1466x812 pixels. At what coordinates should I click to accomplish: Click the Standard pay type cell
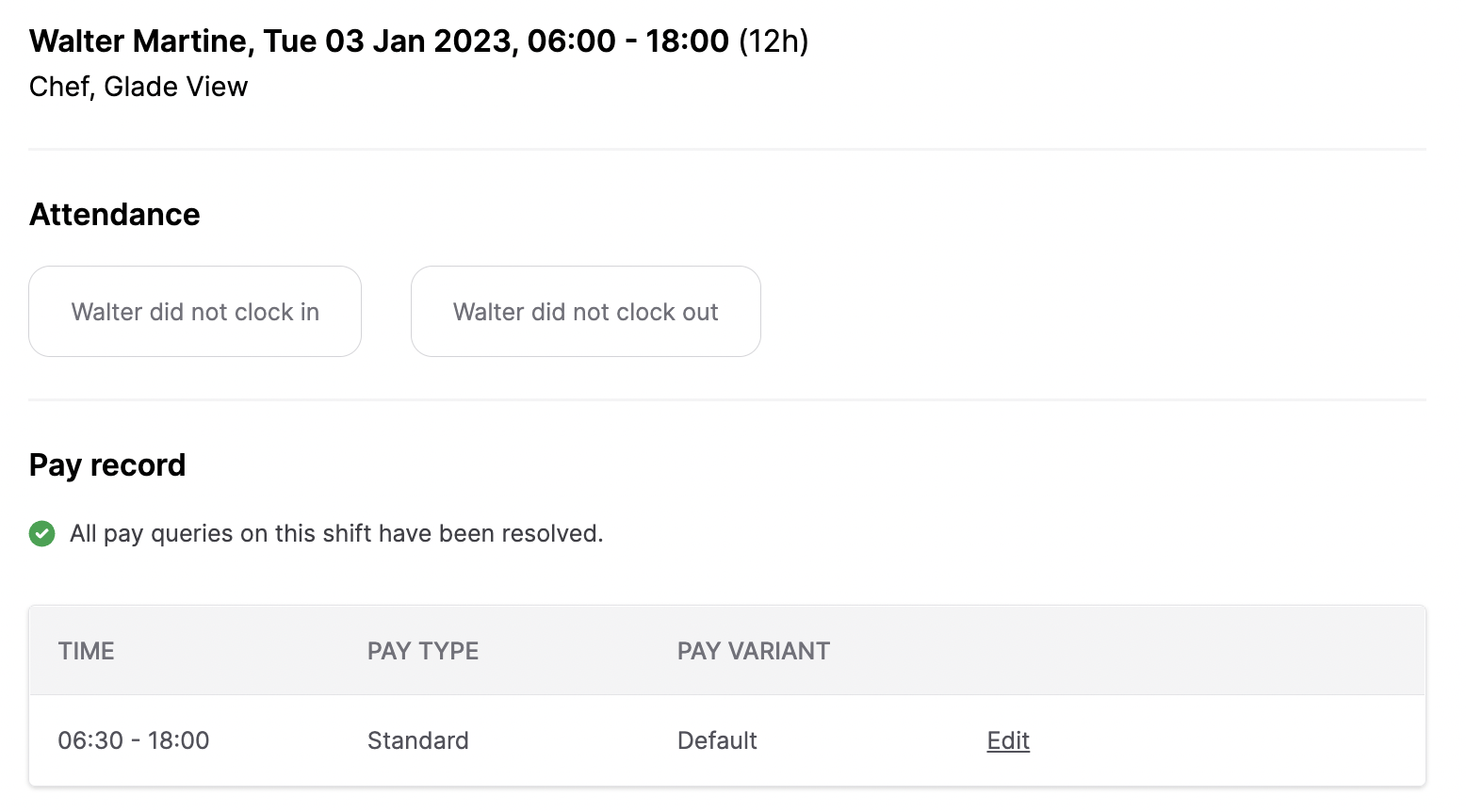417,740
